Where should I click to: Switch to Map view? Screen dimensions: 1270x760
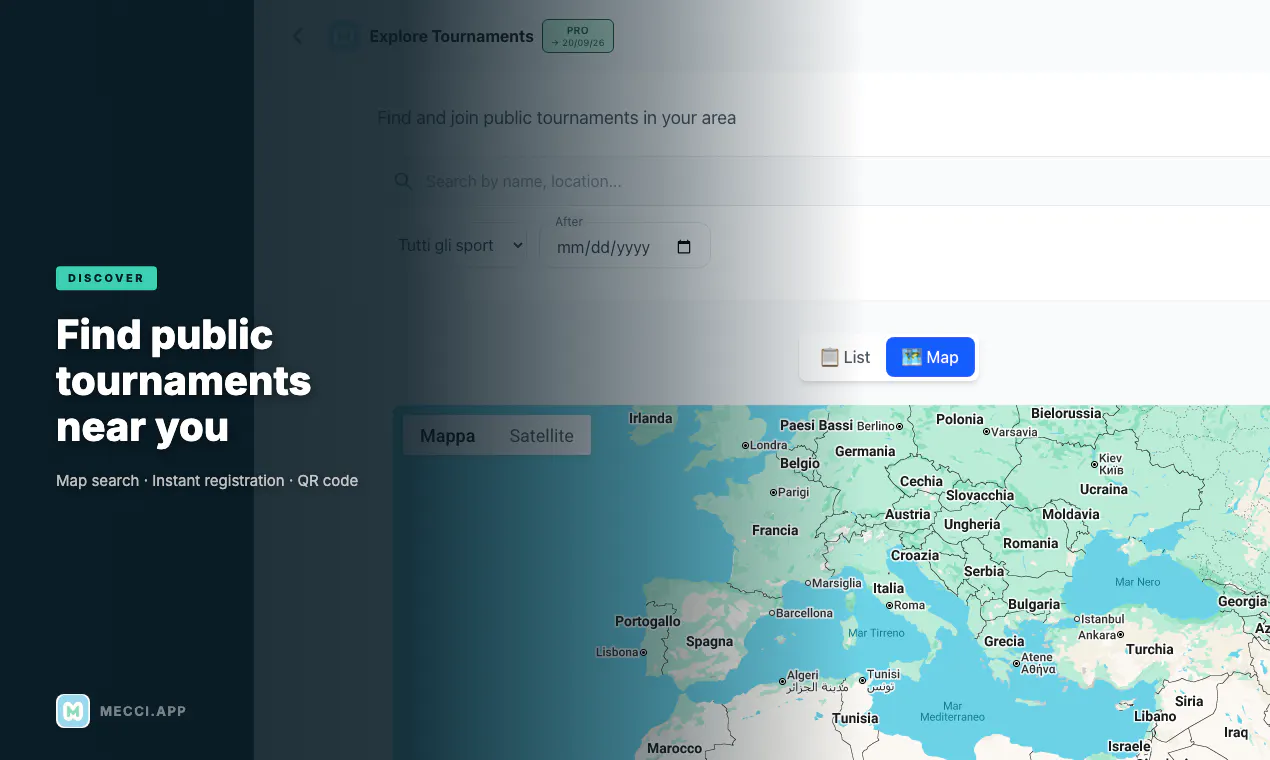[930, 357]
